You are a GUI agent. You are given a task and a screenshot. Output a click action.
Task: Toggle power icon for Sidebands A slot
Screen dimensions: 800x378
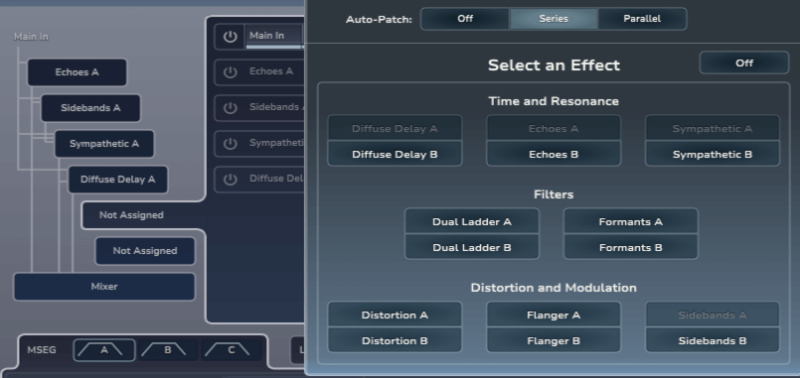tap(230, 108)
